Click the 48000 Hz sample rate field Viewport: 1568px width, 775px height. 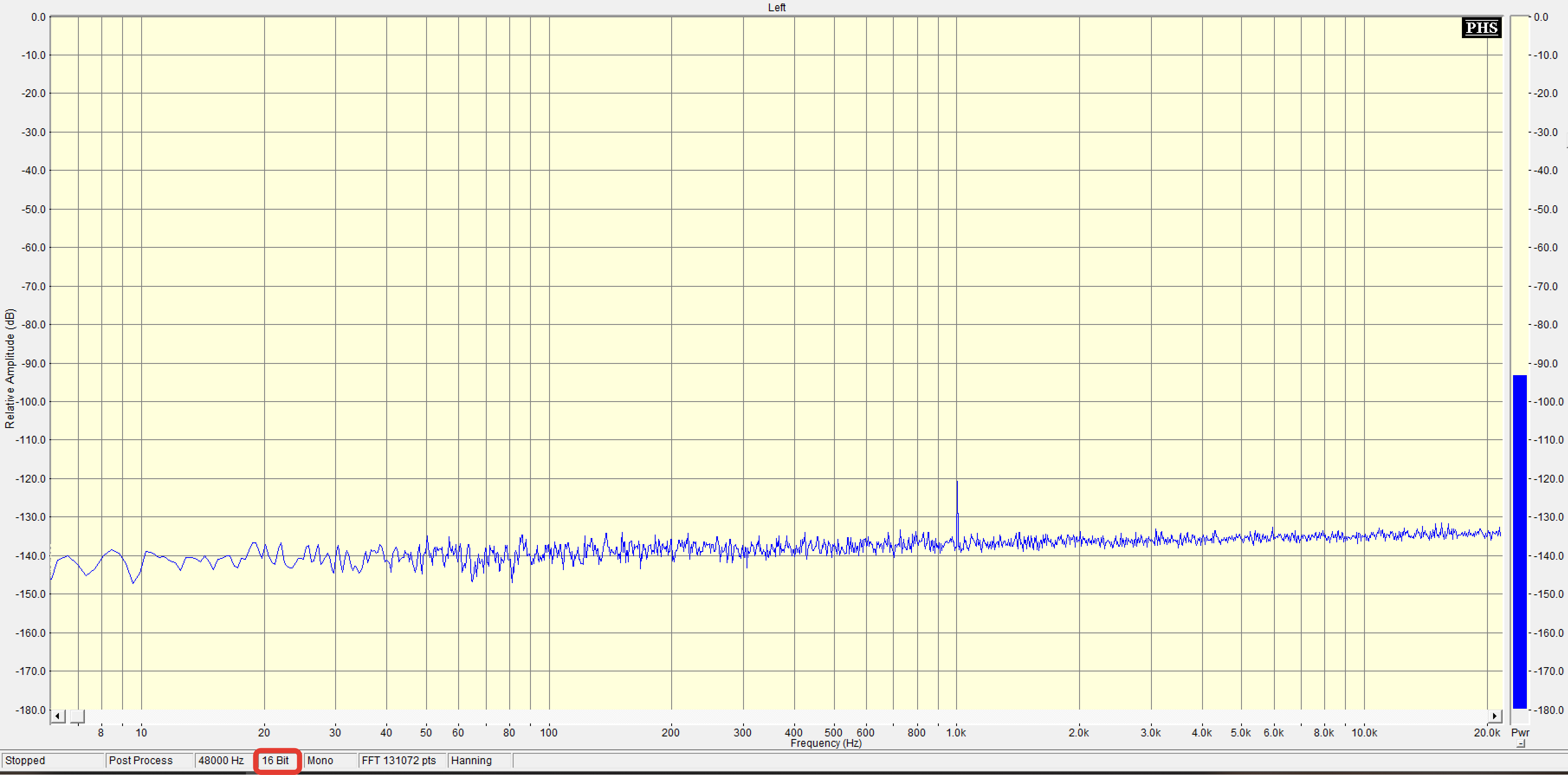[222, 760]
